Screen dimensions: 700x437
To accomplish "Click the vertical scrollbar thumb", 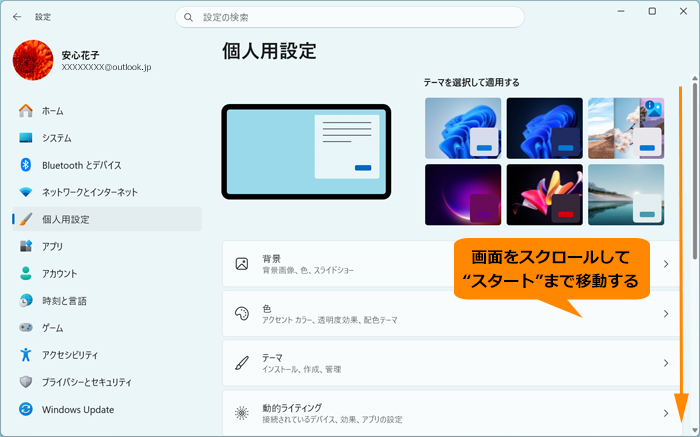I will (x=695, y=171).
